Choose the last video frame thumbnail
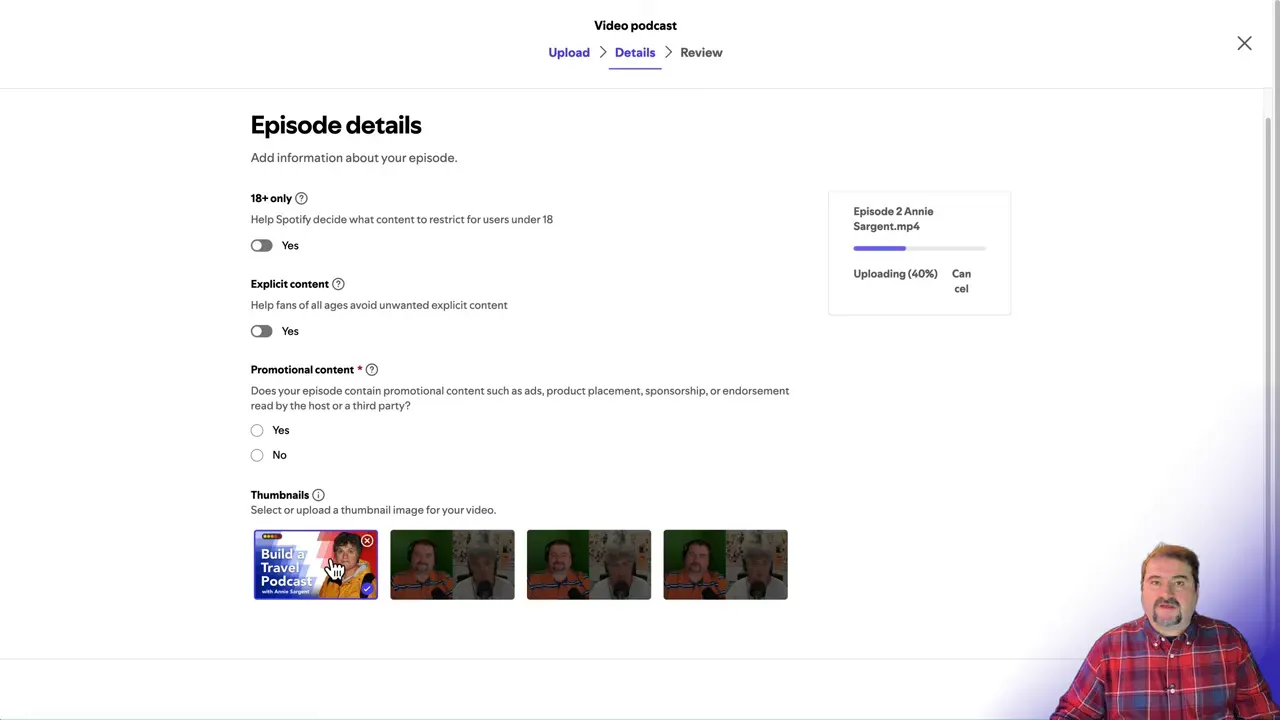This screenshot has height=720, width=1280. [x=725, y=564]
